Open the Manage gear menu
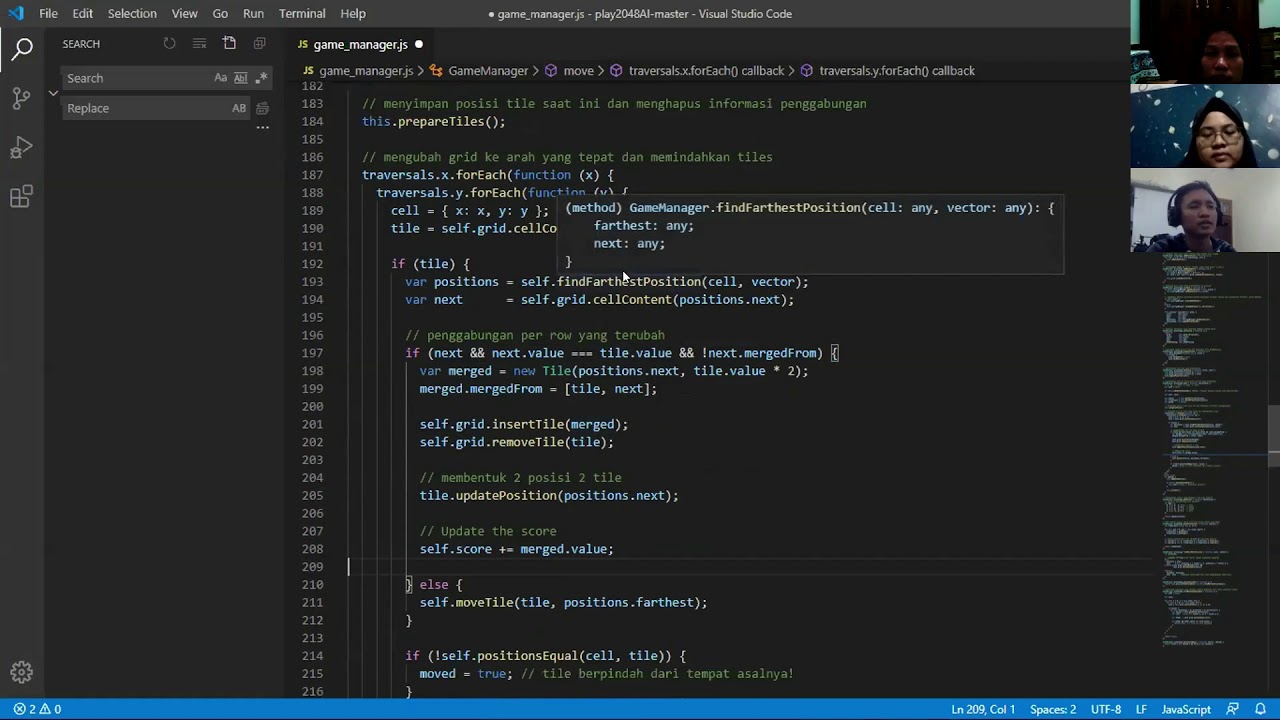The height and width of the screenshot is (720, 1280). 21,672
